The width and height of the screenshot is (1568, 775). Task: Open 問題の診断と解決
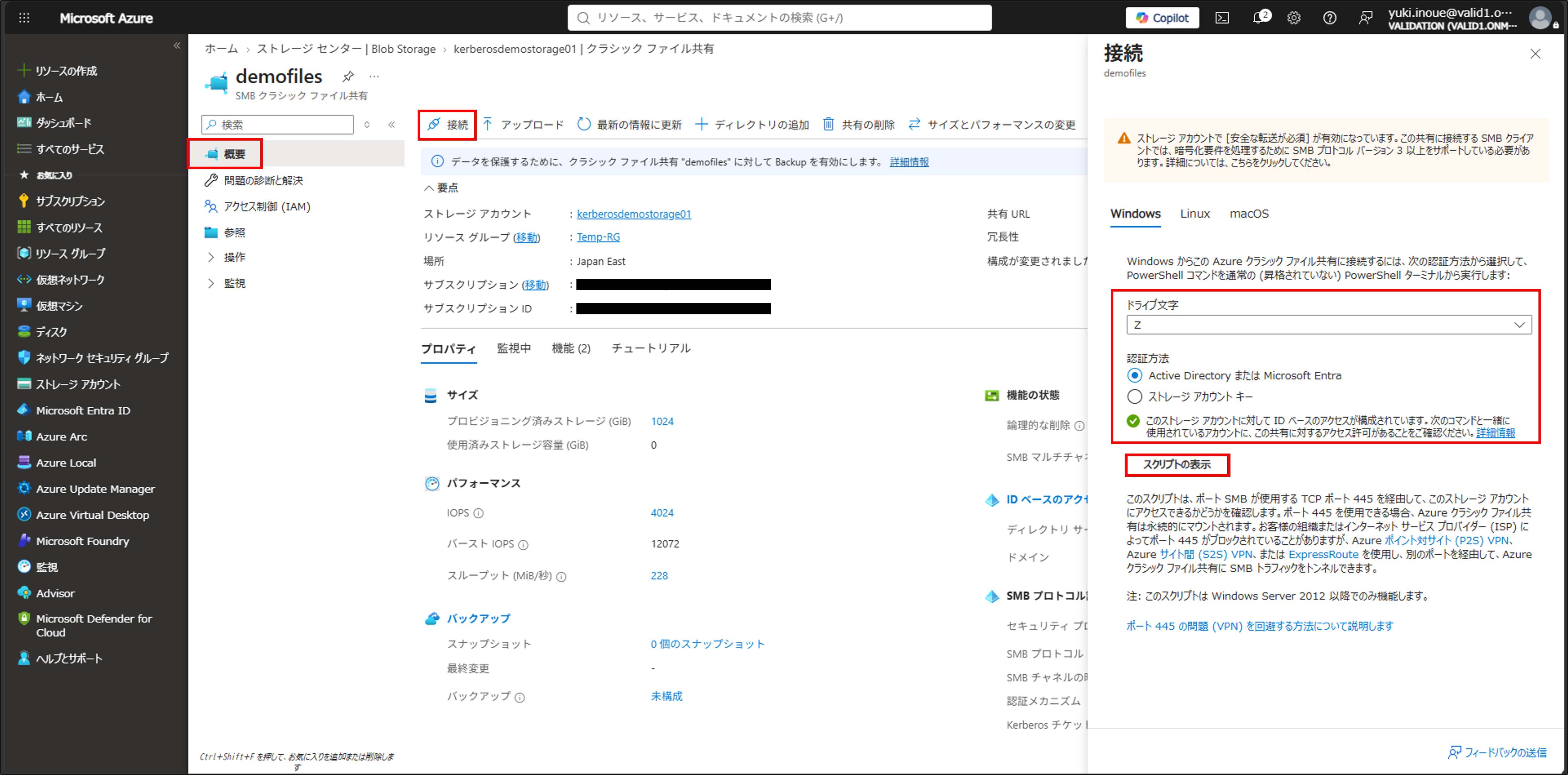coord(263,180)
